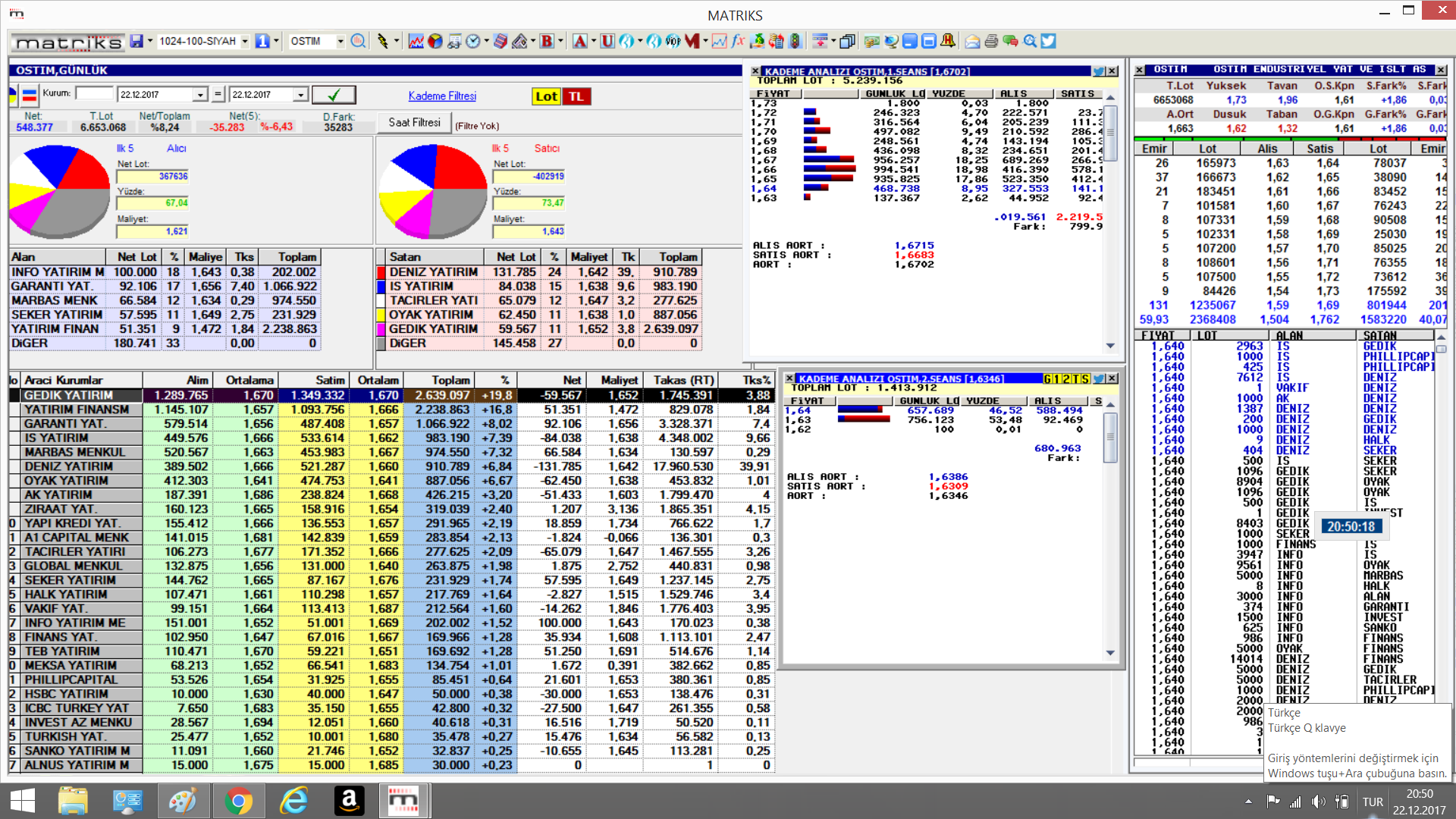Click the 1.SEANS Kademe vertical scrollbar thumb
This screenshot has width=1456, height=819.
tap(1111, 133)
